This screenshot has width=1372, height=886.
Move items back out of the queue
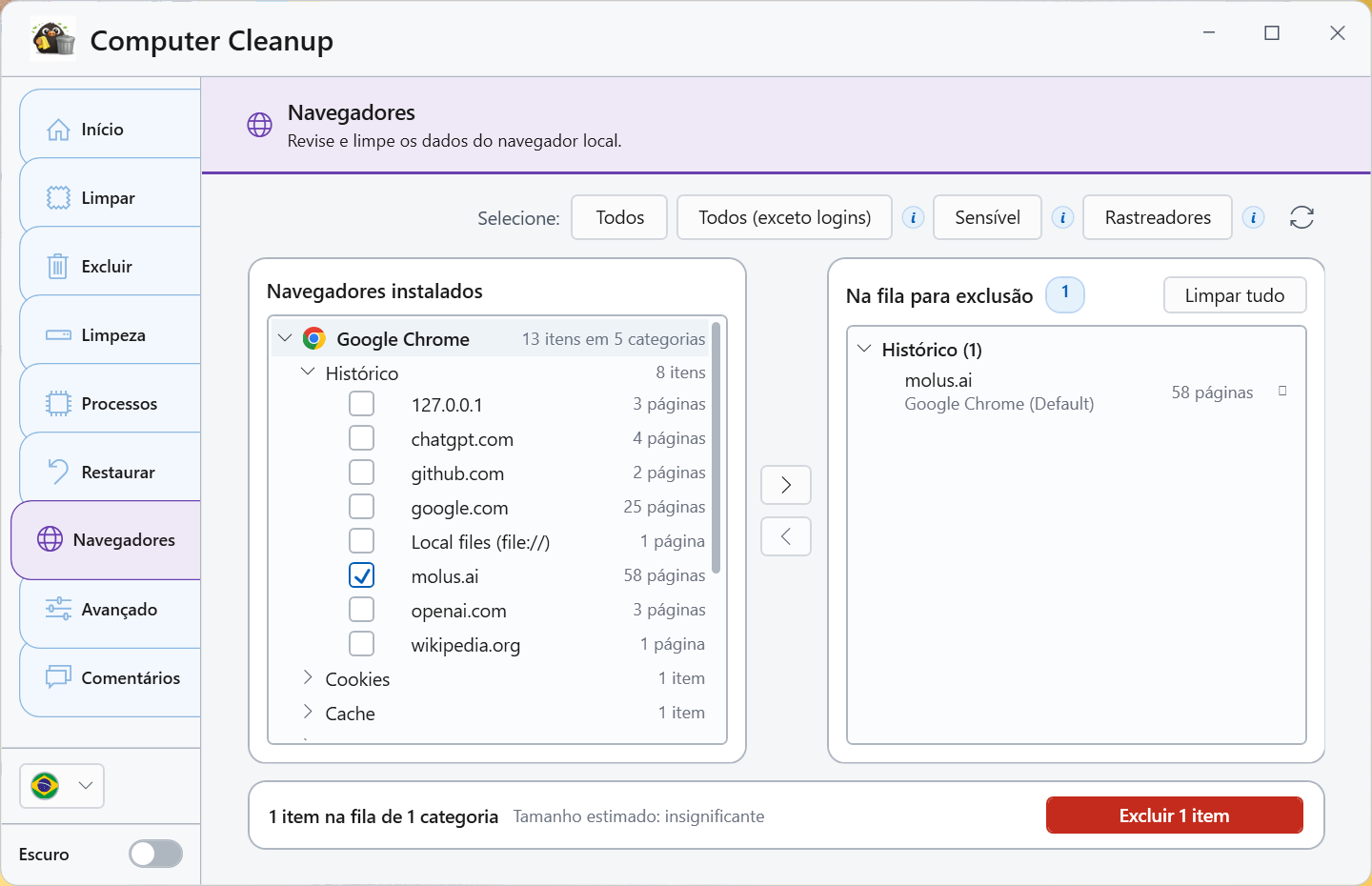coord(786,536)
